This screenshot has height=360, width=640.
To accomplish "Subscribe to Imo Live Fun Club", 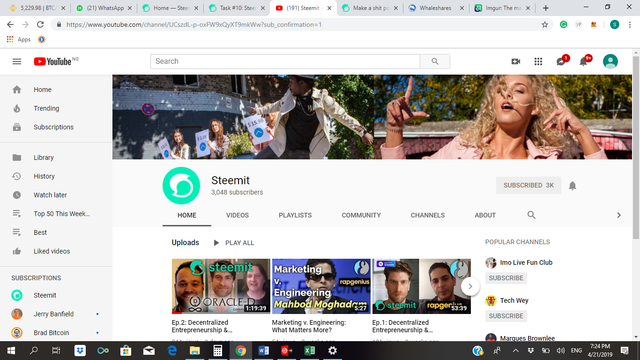I will [506, 278].
